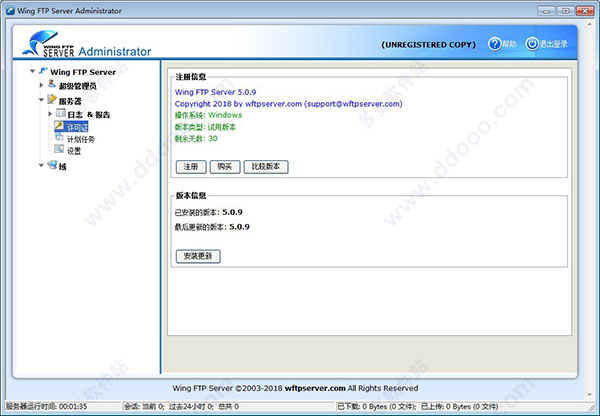Click the 已下载 0 Bytes status entry
The image size is (600, 416).
tap(377, 406)
